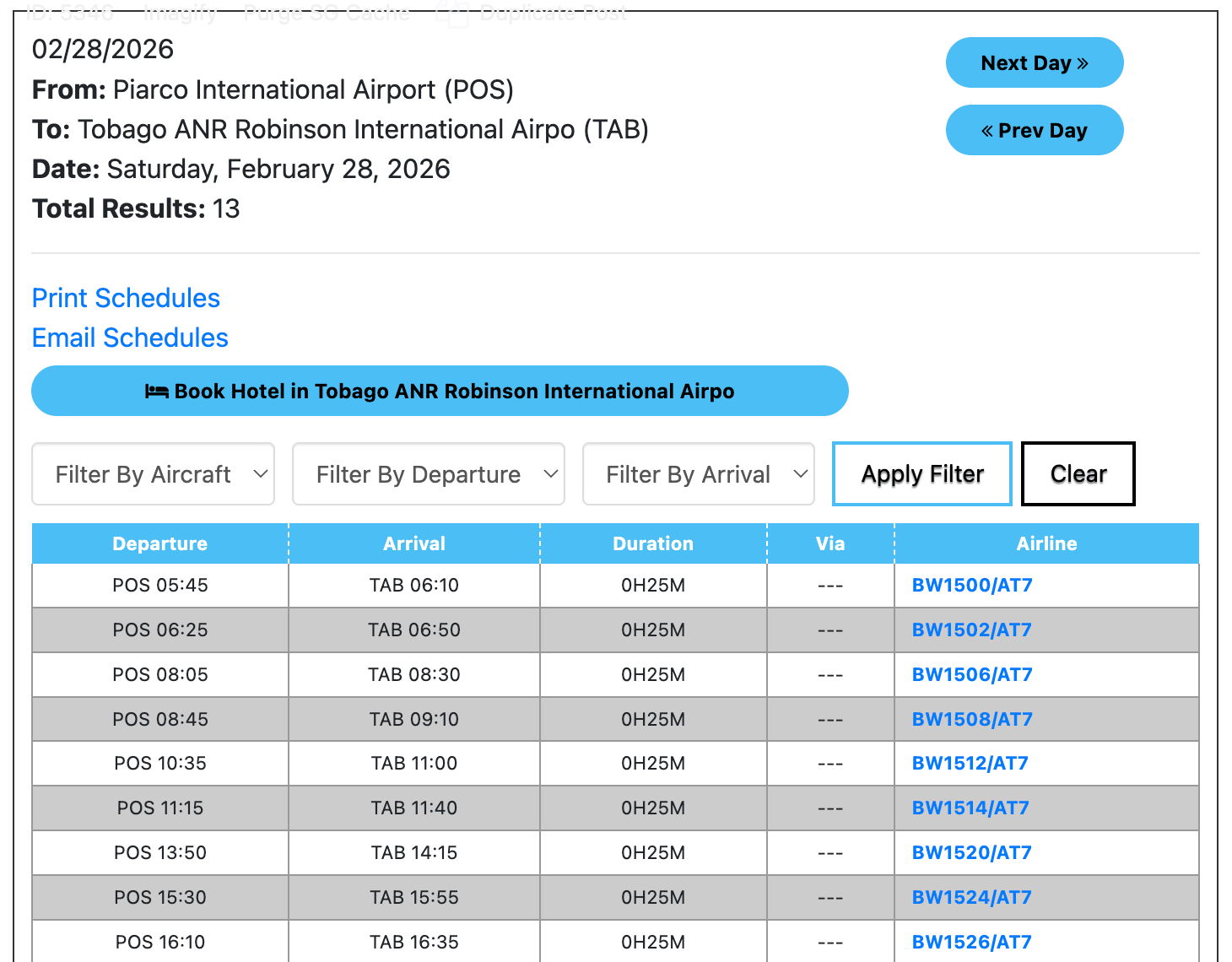Select flight BW1502/AT7 link
Image resolution: width=1232 pixels, height=962 pixels.
(972, 630)
